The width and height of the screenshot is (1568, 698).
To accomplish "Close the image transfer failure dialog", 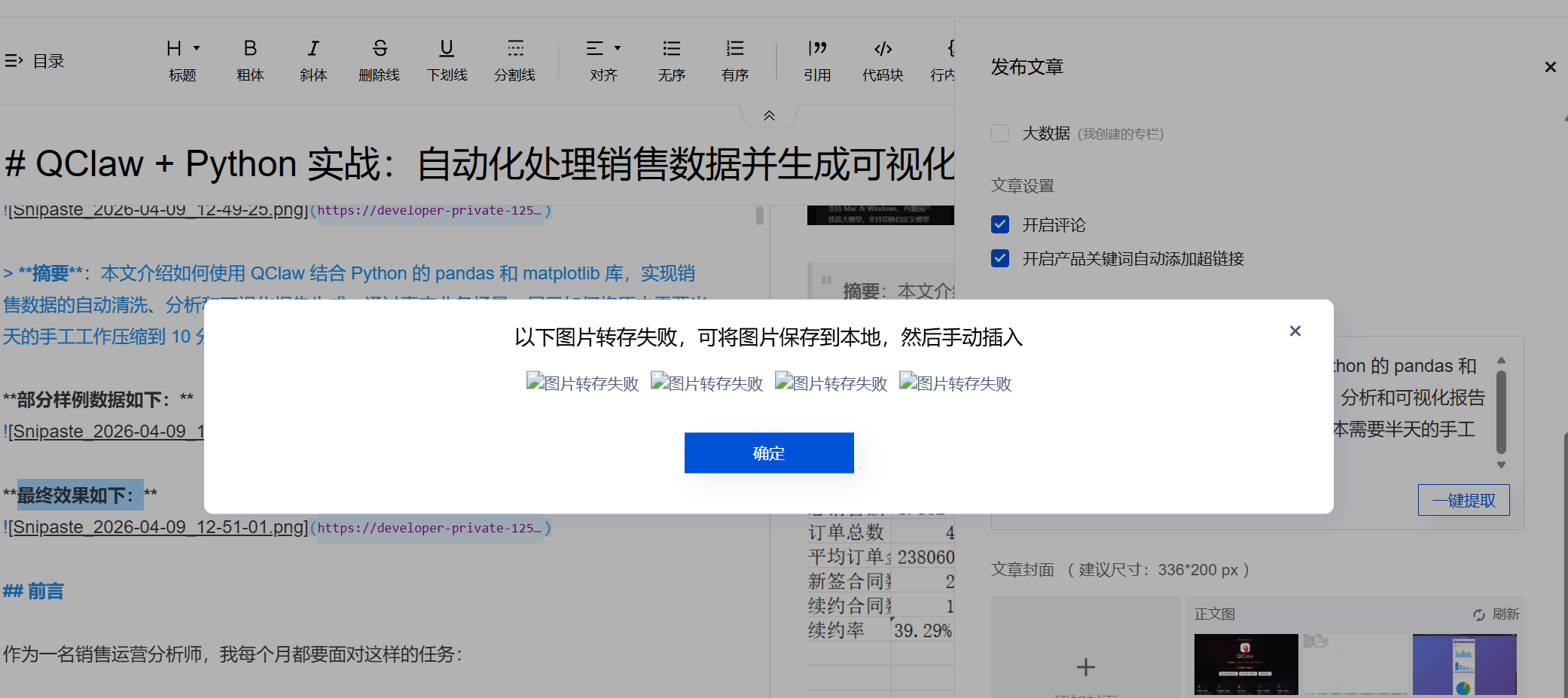I will tap(1295, 331).
